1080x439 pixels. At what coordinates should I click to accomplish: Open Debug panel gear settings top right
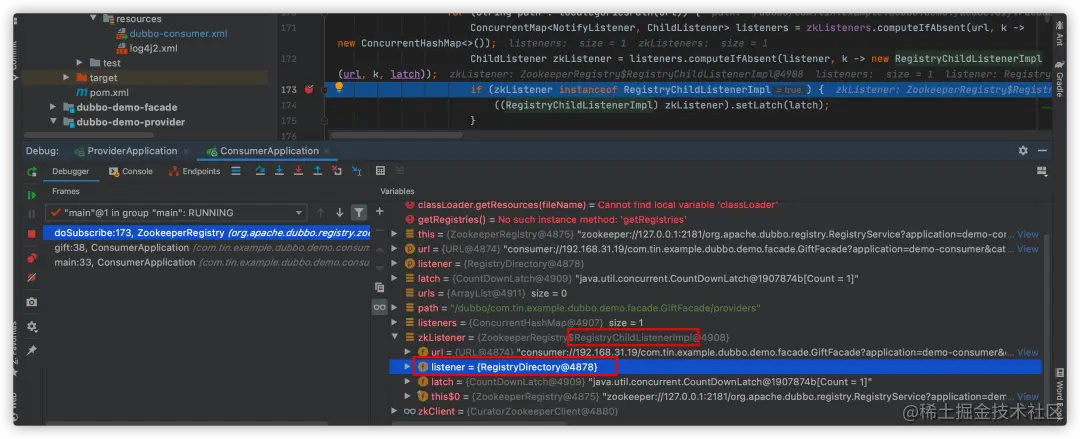1023,150
